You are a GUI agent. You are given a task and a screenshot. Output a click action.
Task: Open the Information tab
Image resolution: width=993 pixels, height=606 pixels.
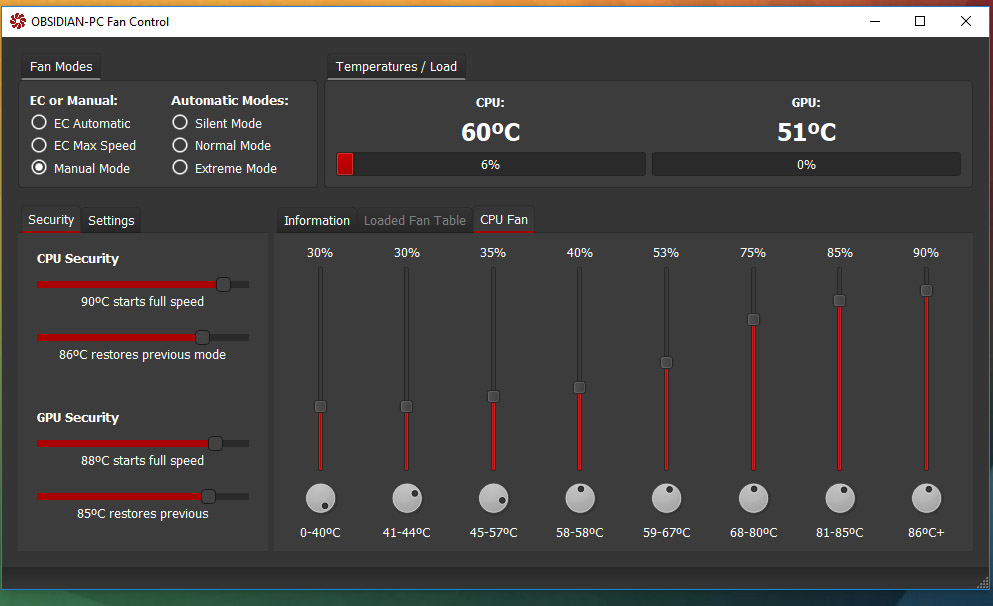point(317,220)
